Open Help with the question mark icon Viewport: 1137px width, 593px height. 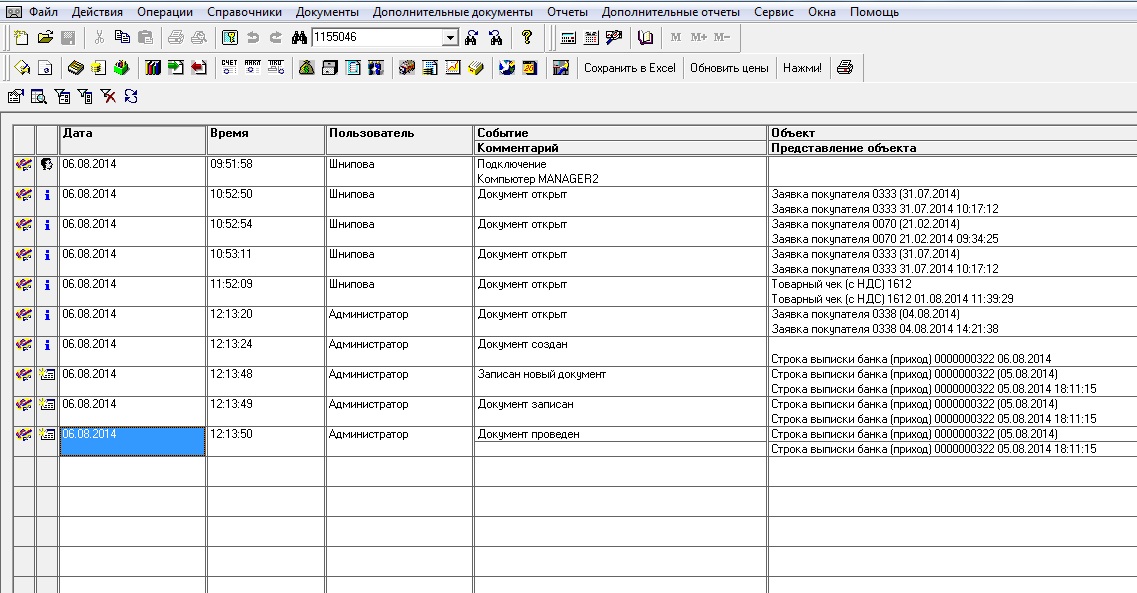pyautogui.click(x=527, y=38)
